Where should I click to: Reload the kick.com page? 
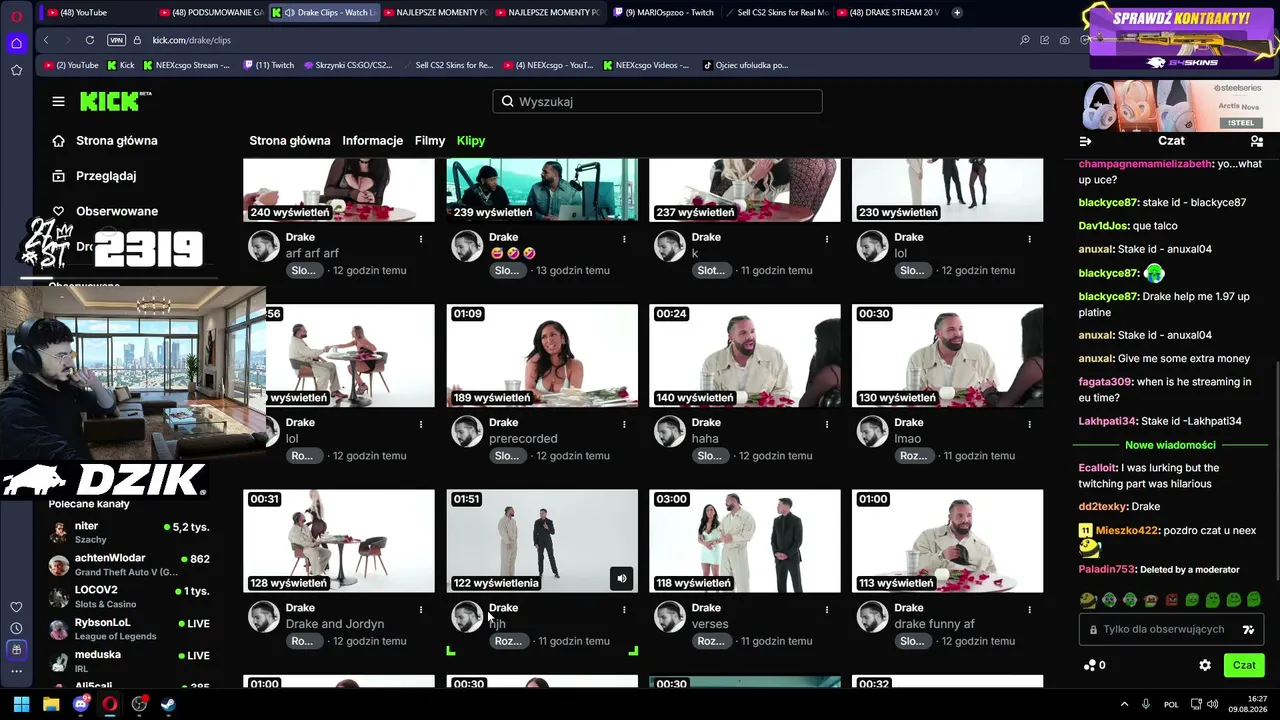pyautogui.click(x=90, y=40)
